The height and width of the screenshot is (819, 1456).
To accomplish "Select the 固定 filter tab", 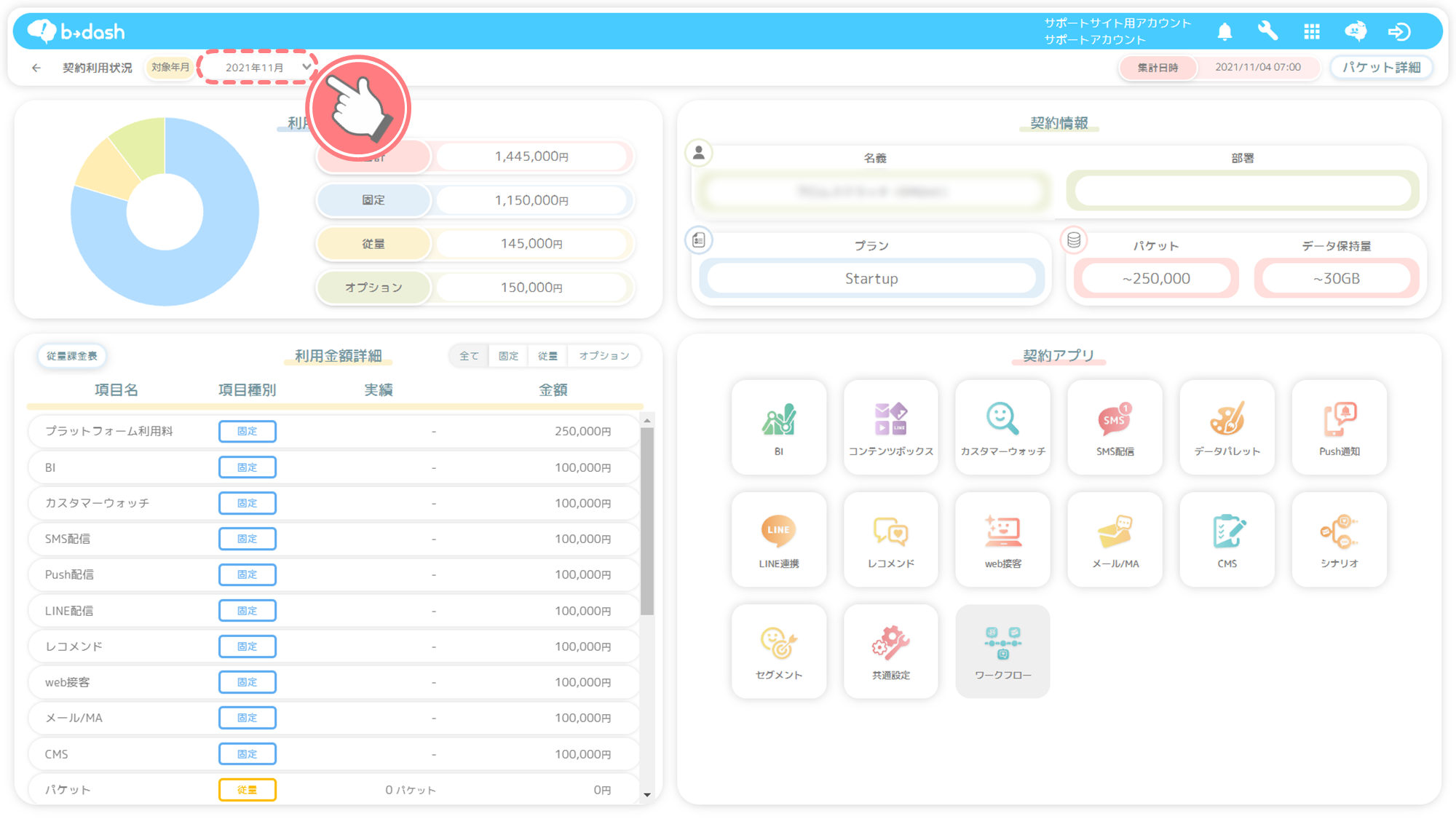I will click(508, 356).
